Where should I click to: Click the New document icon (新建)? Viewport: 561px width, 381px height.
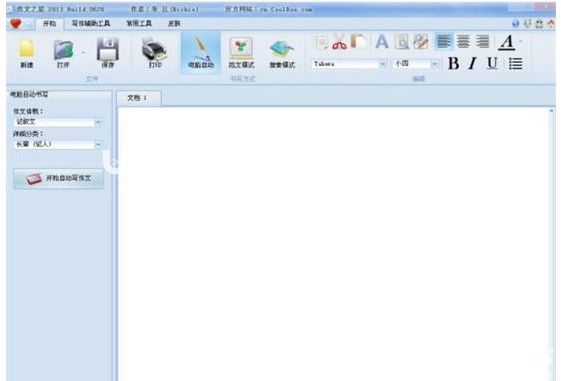coord(27,53)
